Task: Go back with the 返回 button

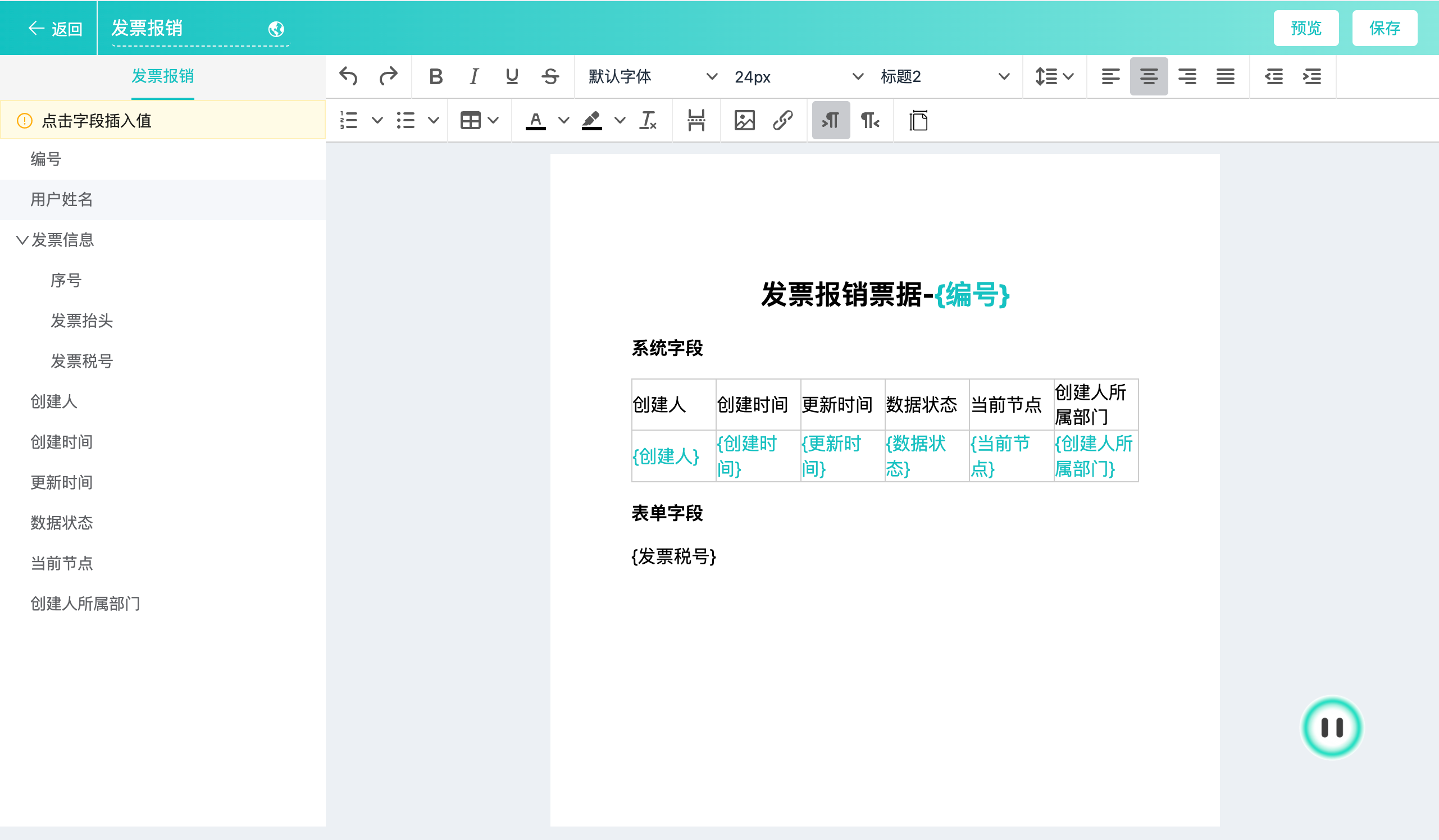Action: pos(55,28)
